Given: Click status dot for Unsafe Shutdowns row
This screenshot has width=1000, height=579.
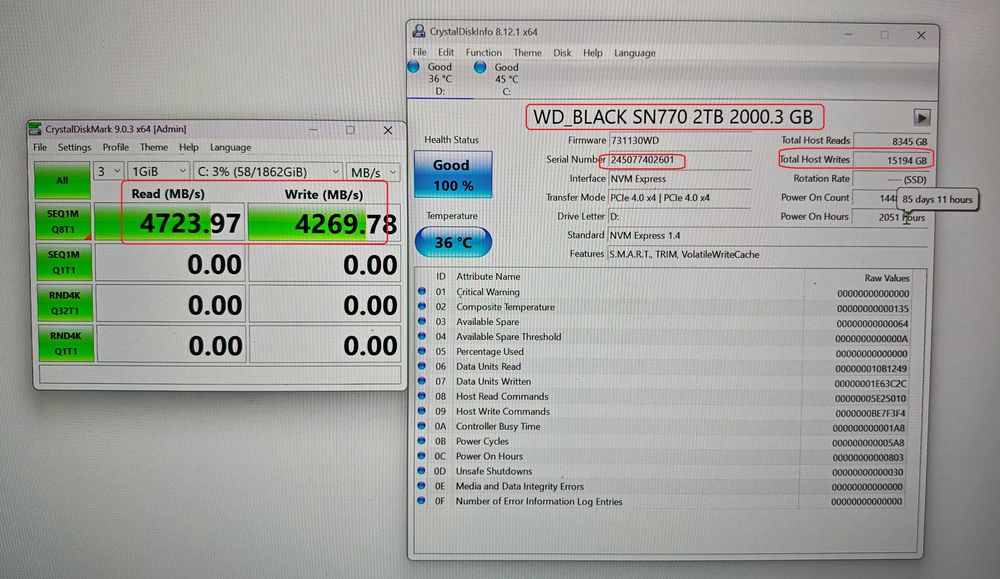Looking at the screenshot, I should [422, 471].
